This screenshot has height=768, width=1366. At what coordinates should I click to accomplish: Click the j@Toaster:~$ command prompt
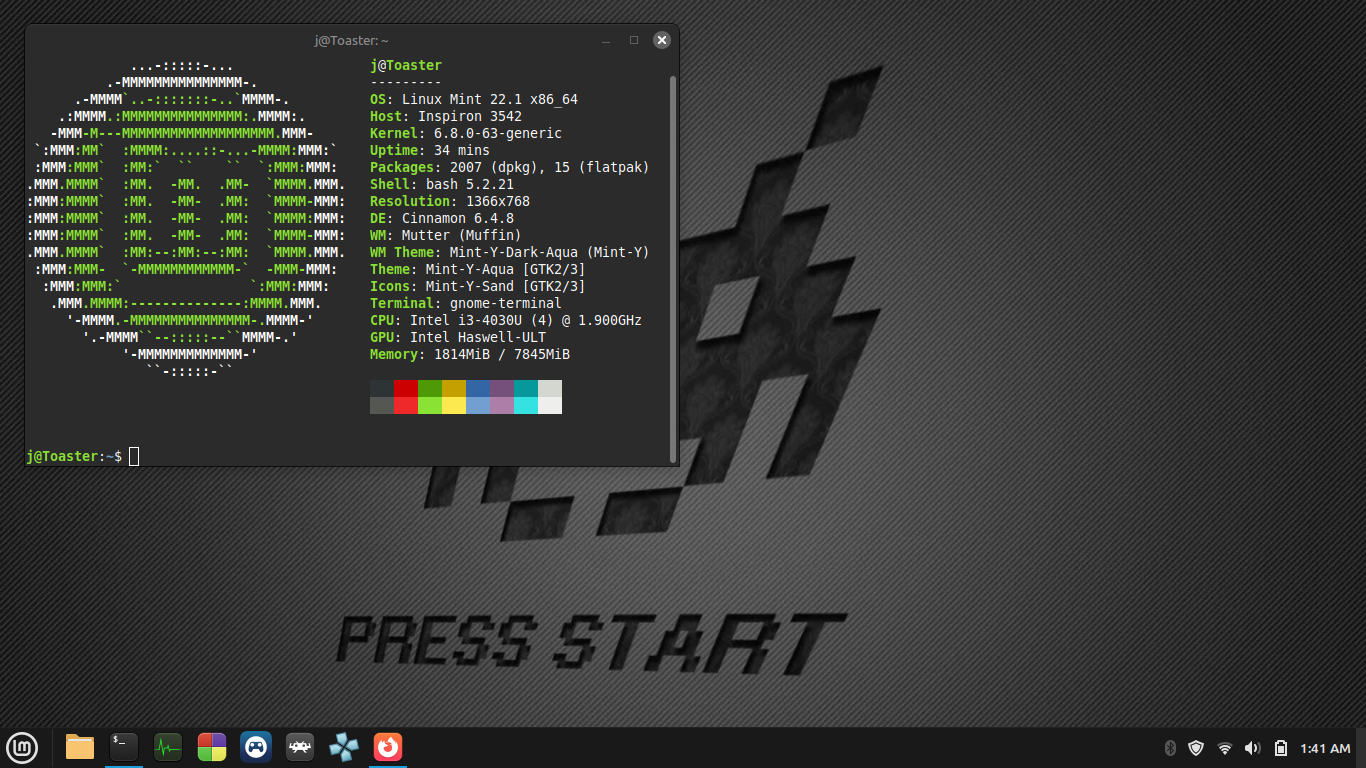pyautogui.click(x=75, y=456)
